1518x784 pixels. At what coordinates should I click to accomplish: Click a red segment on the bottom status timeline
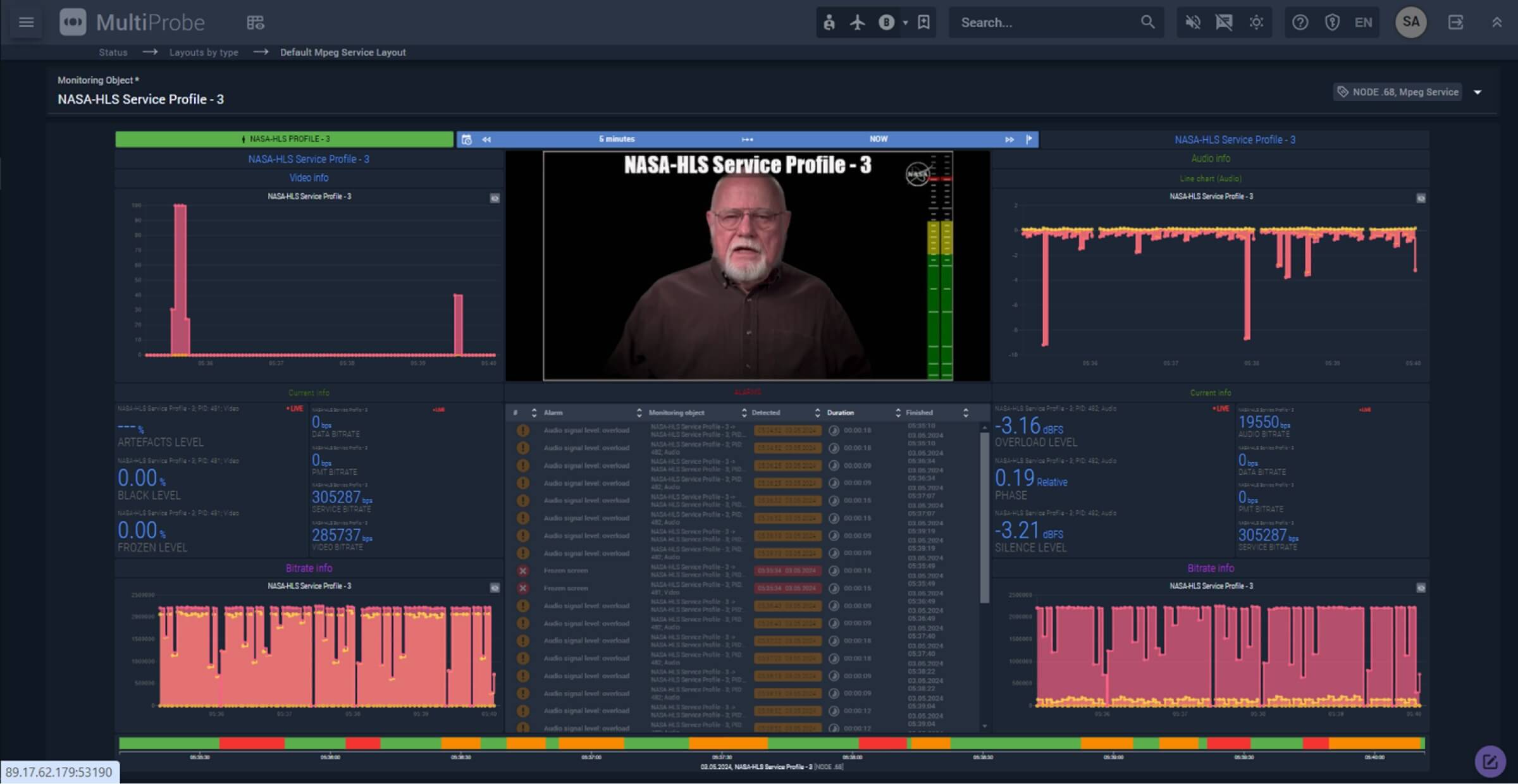[x=251, y=744]
